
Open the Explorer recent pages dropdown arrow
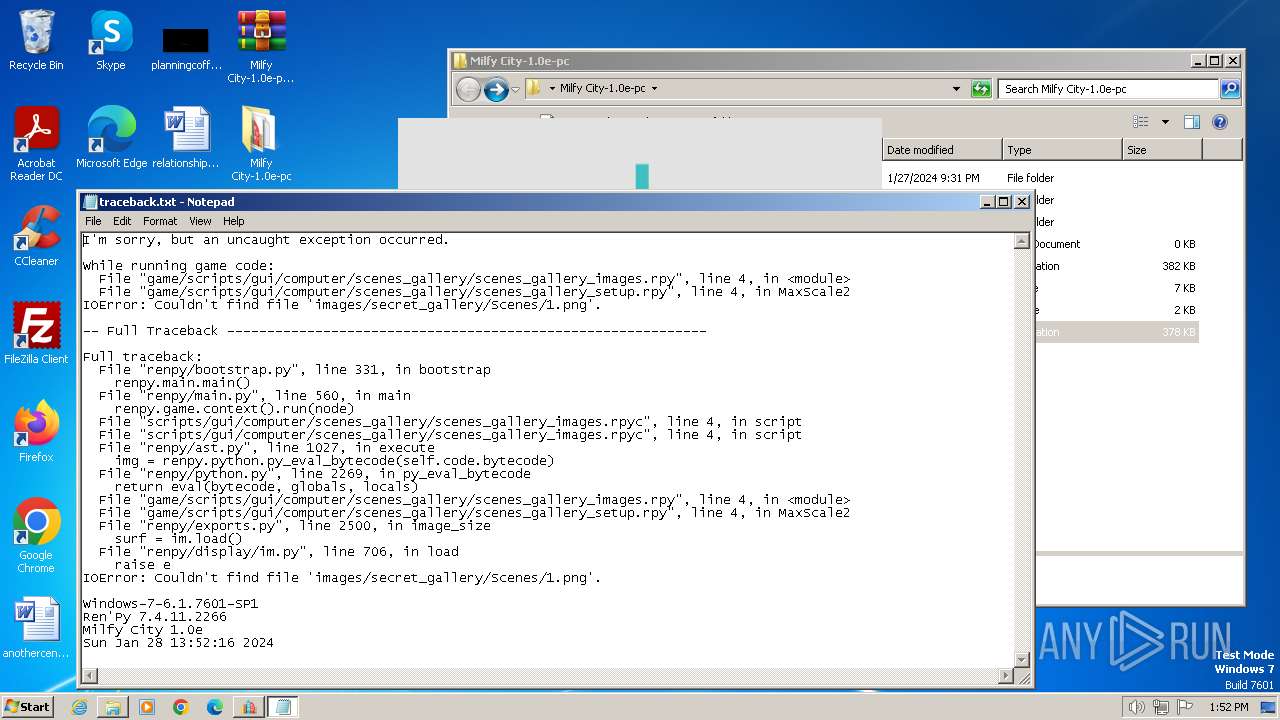click(515, 89)
